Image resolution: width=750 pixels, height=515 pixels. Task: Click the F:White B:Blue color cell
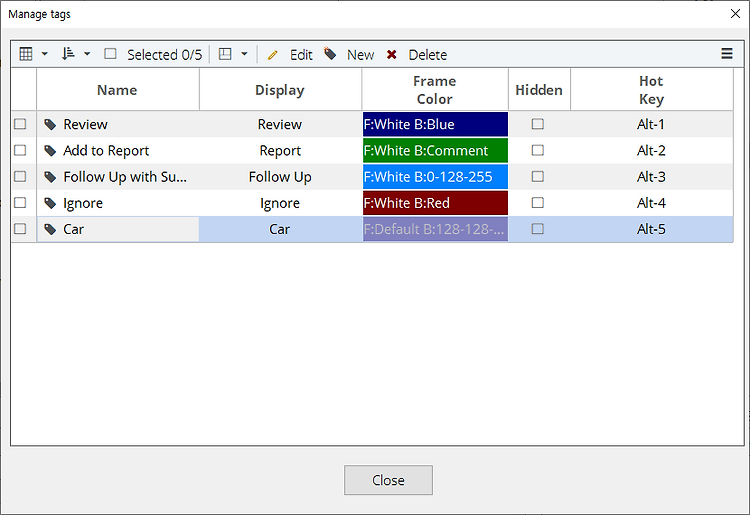435,124
